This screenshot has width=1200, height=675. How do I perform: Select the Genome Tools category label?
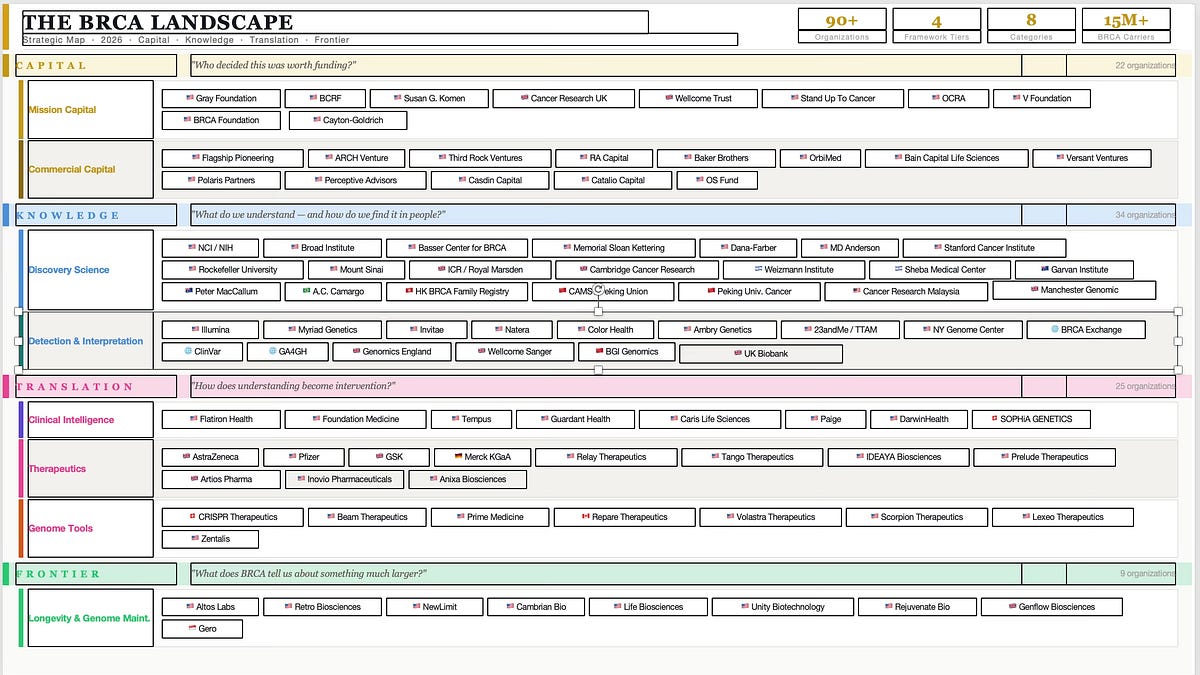point(90,528)
